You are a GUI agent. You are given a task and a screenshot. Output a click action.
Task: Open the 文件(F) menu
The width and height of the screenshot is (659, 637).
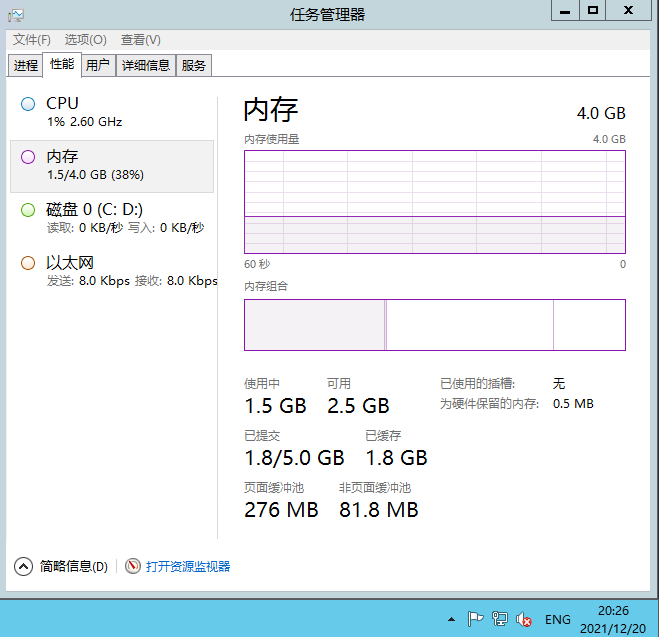pyautogui.click(x=31, y=40)
